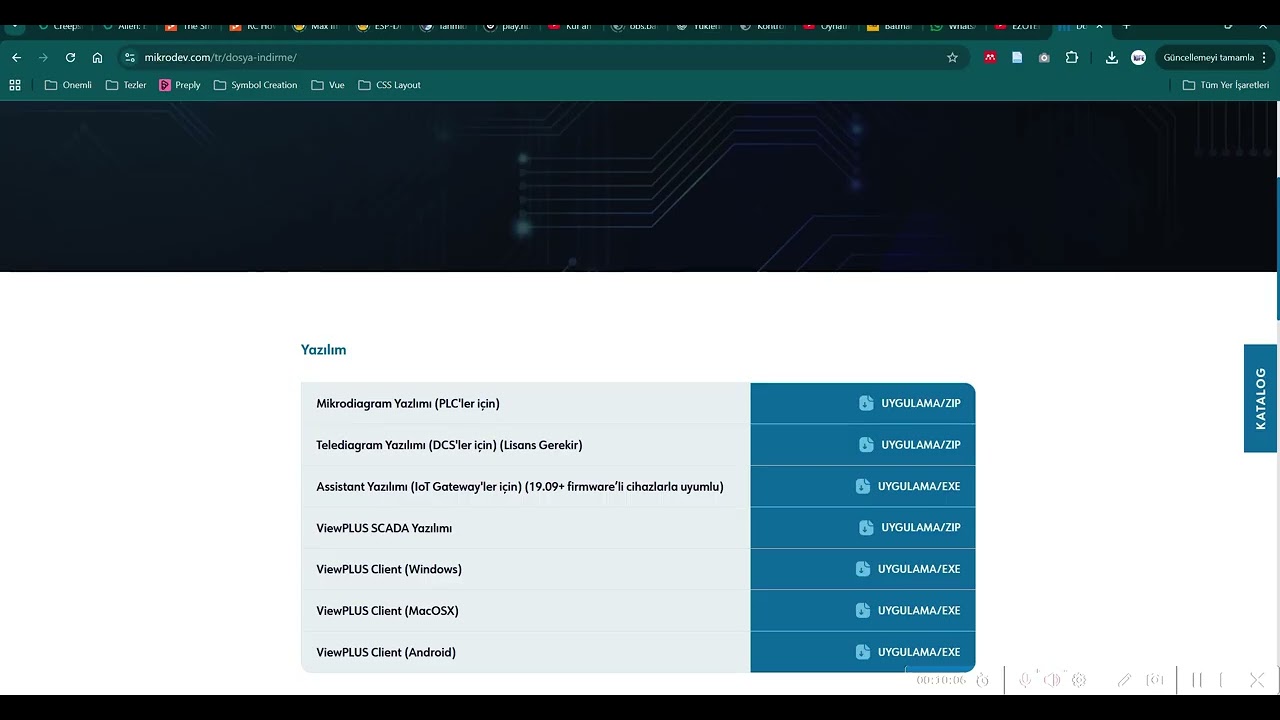This screenshot has width=1280, height=720.
Task: Download ViewPLUS Client (MacOSX) file
Action: pos(908,611)
